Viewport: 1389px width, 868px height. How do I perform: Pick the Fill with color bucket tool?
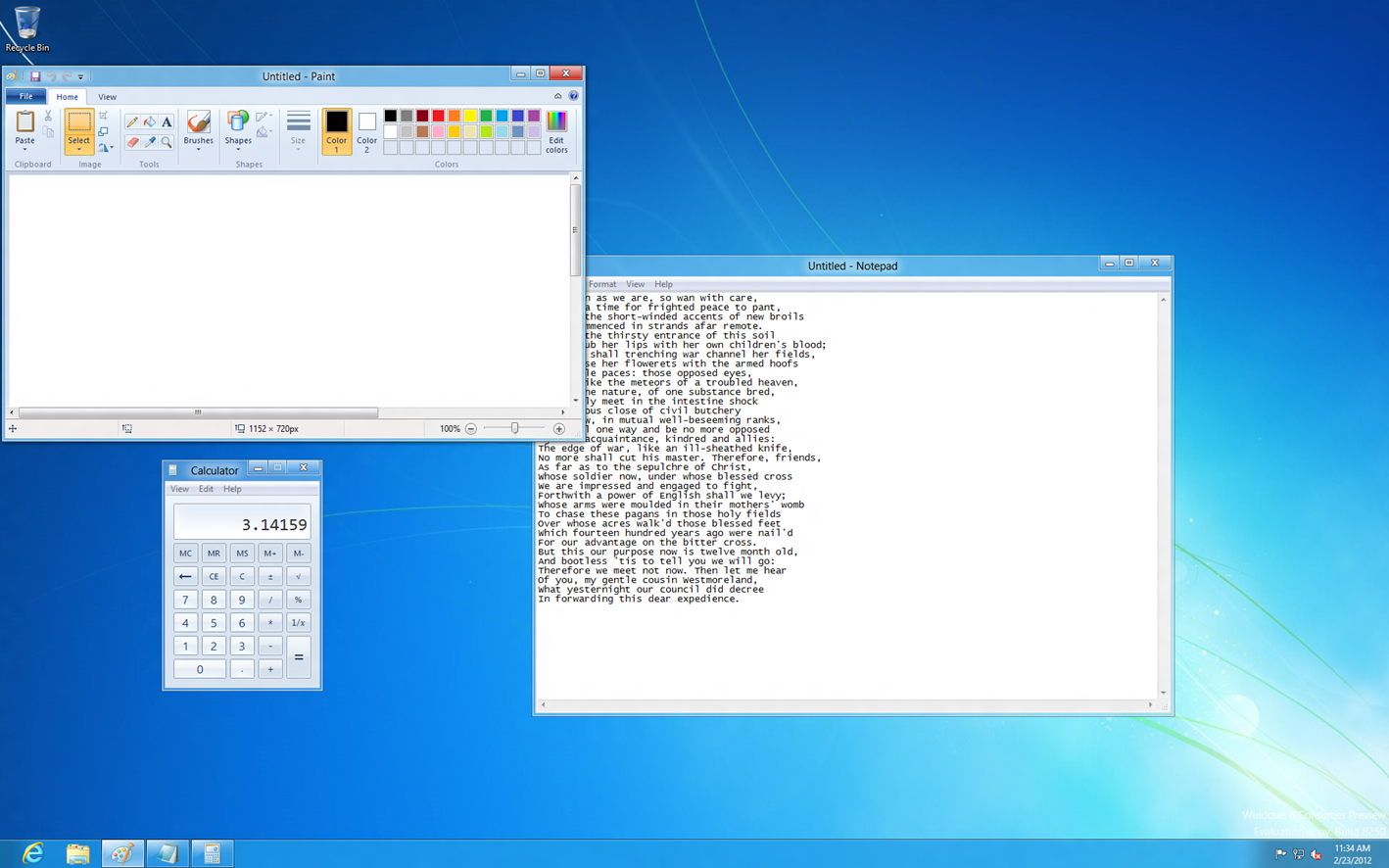149,122
